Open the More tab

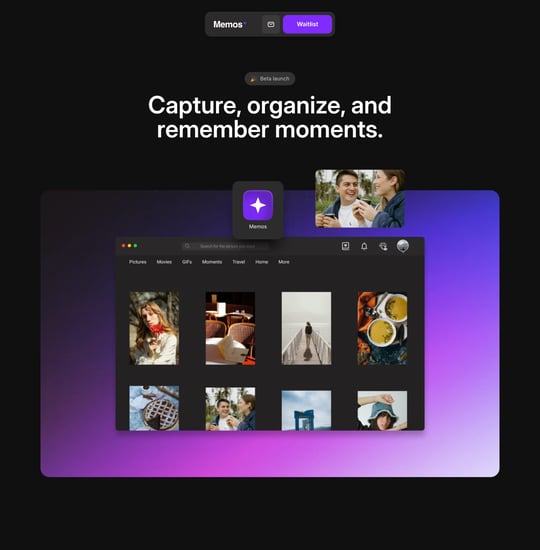[284, 262]
